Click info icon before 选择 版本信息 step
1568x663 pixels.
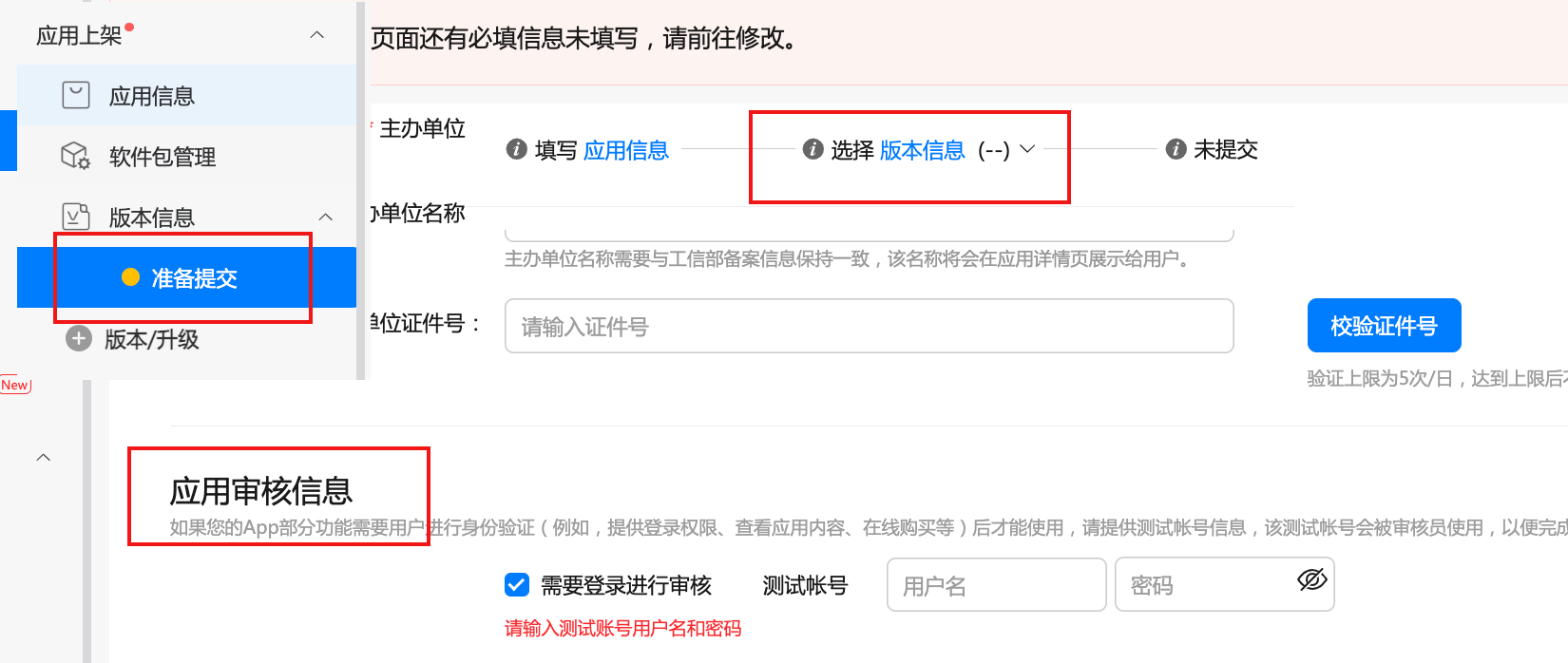813,149
